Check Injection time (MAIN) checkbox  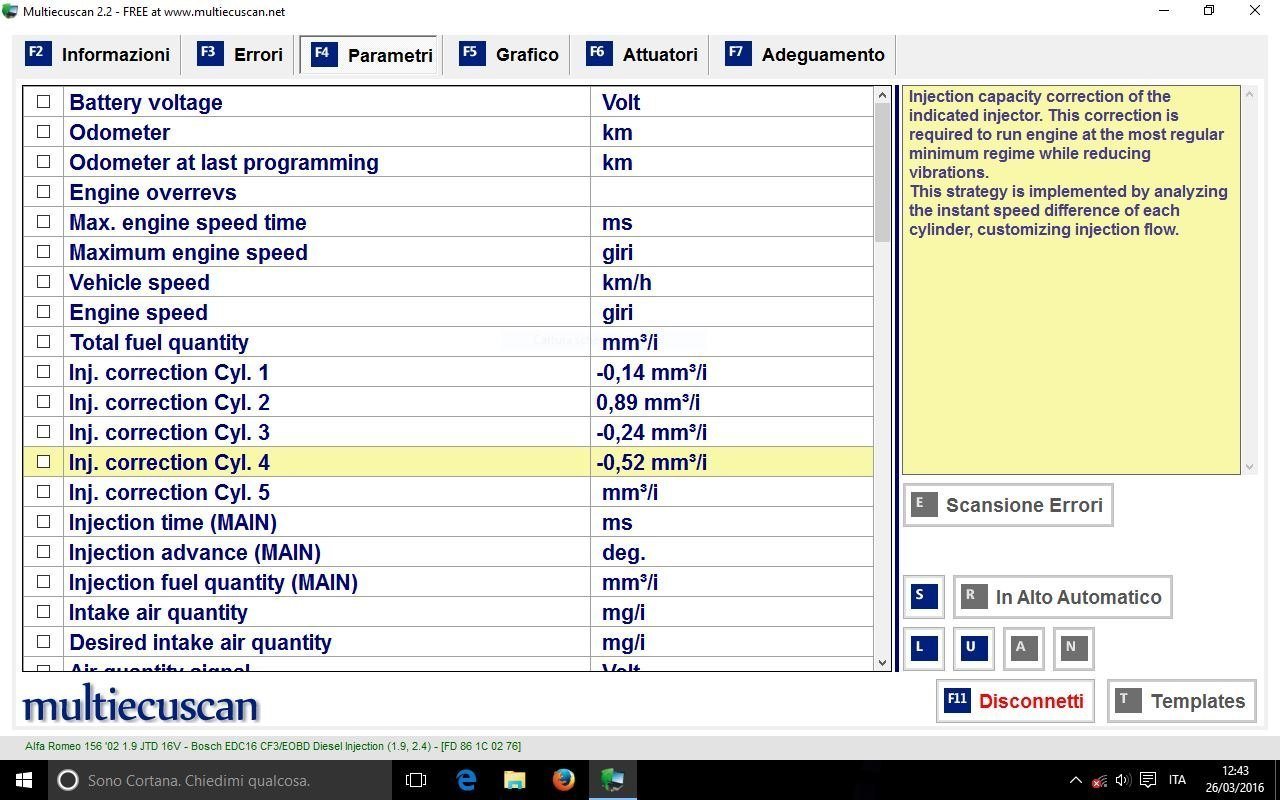click(43, 521)
